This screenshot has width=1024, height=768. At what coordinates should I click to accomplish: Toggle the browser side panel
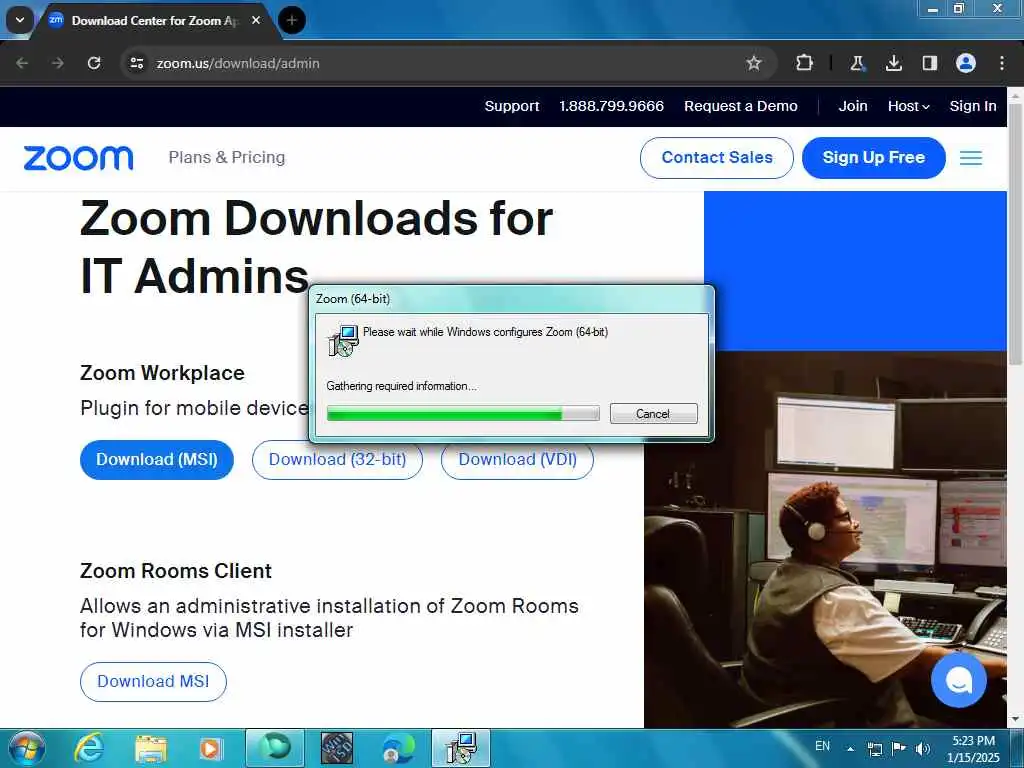click(x=929, y=63)
